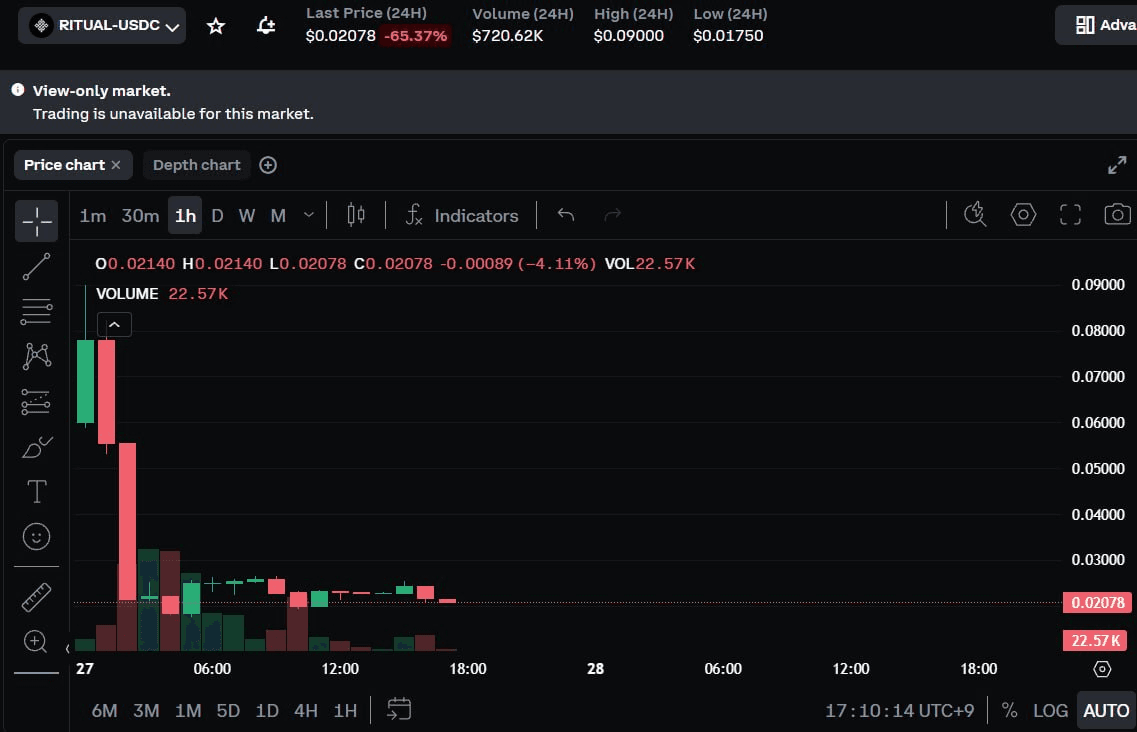
Task: Select the ruler measure tool
Action: point(36,597)
